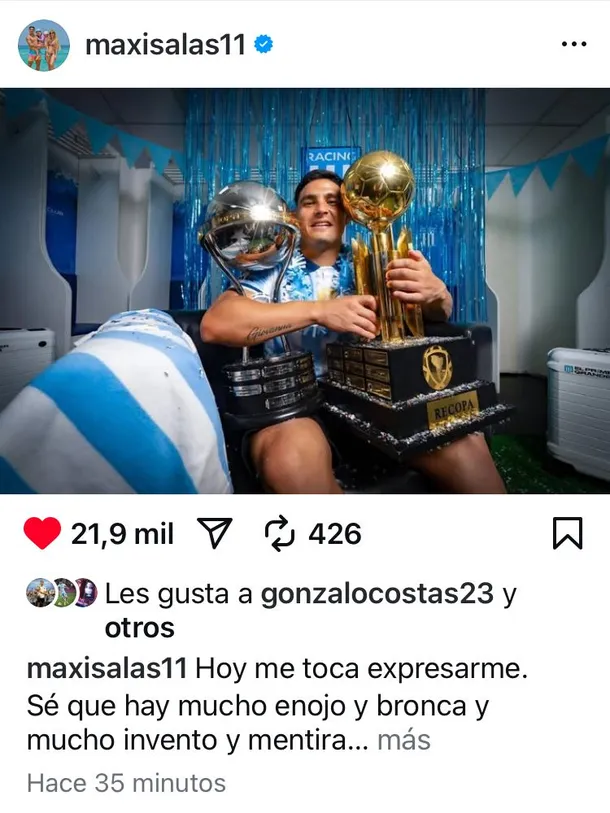Open the post photo with trophies
This screenshot has width=610, height=813.
[x=305, y=291]
